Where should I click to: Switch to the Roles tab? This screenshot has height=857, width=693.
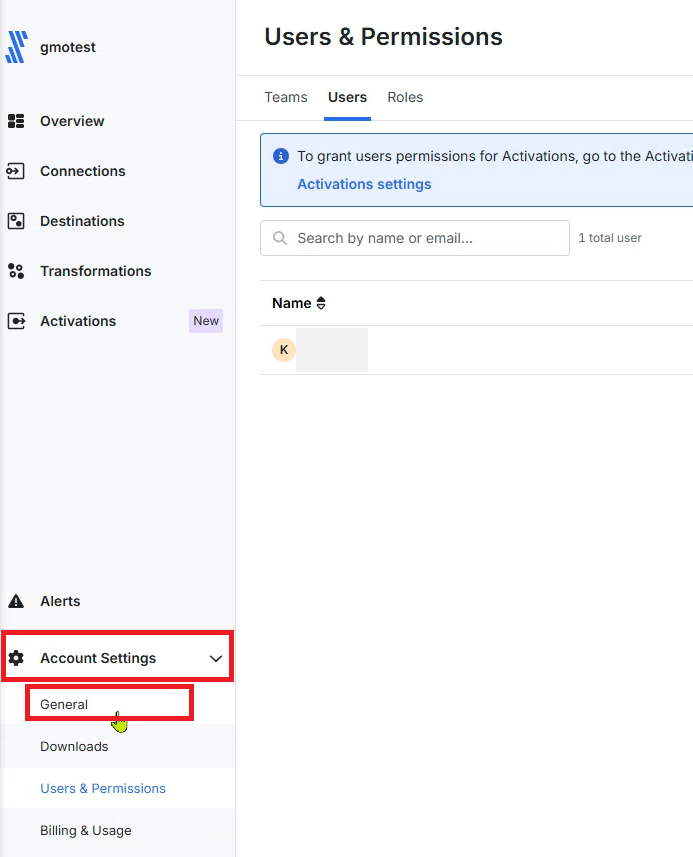(x=405, y=97)
